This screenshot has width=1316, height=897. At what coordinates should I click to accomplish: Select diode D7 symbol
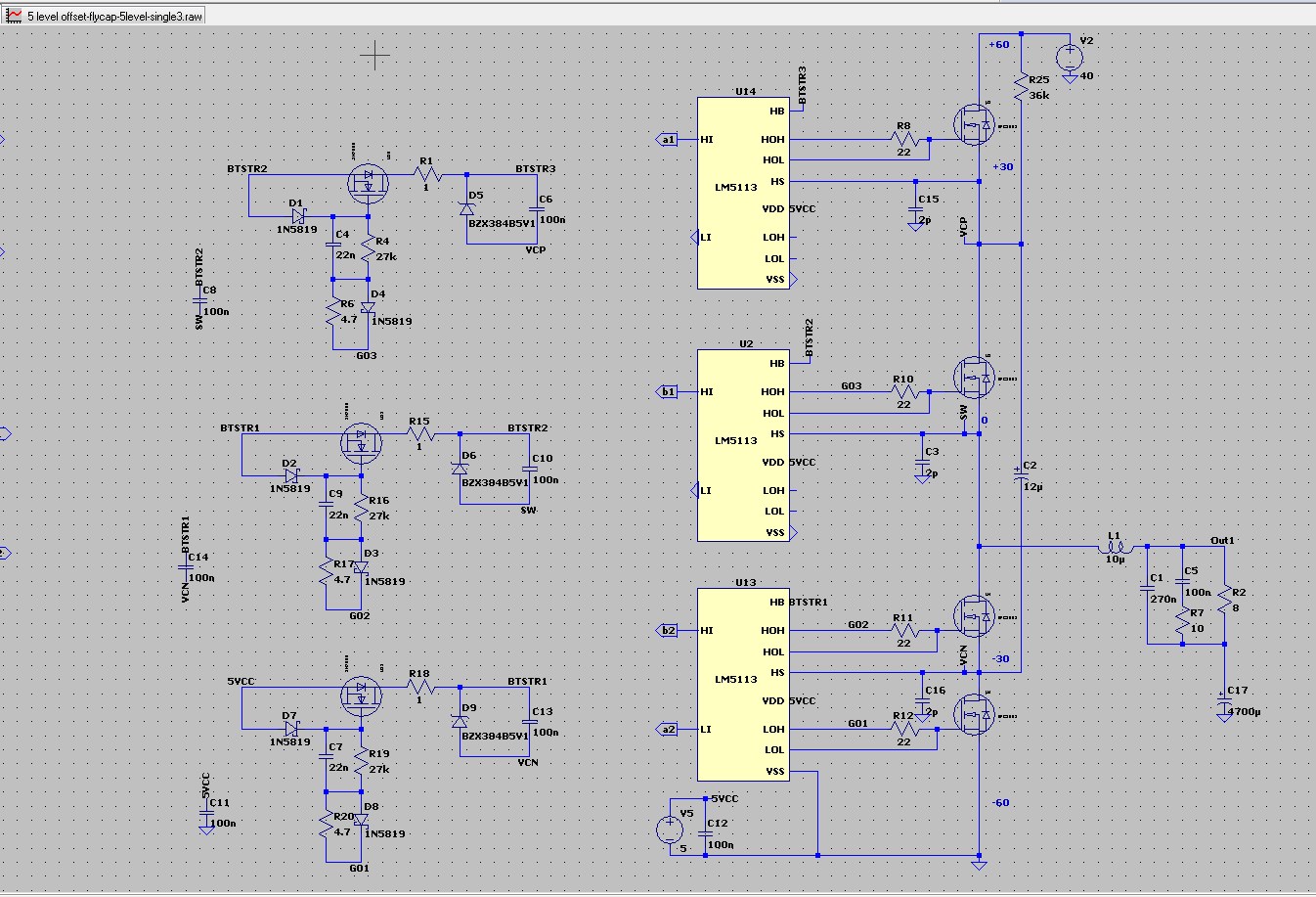click(x=290, y=729)
